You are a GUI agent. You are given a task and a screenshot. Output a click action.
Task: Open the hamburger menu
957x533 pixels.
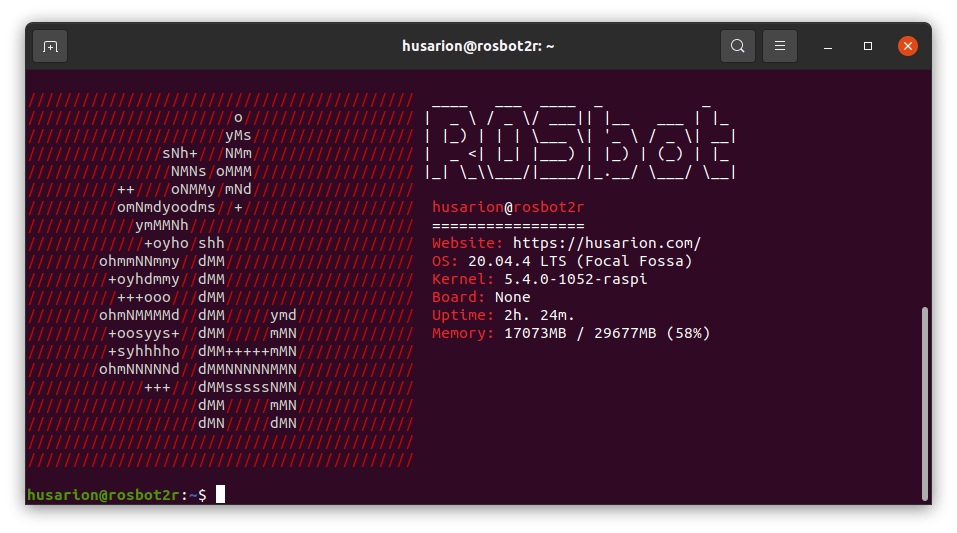pos(779,46)
